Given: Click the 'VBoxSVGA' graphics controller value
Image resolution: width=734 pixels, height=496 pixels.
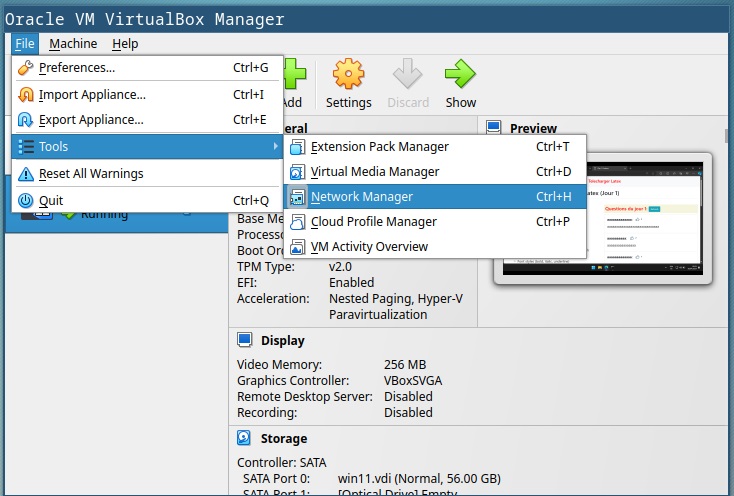Looking at the screenshot, I should pos(413,380).
